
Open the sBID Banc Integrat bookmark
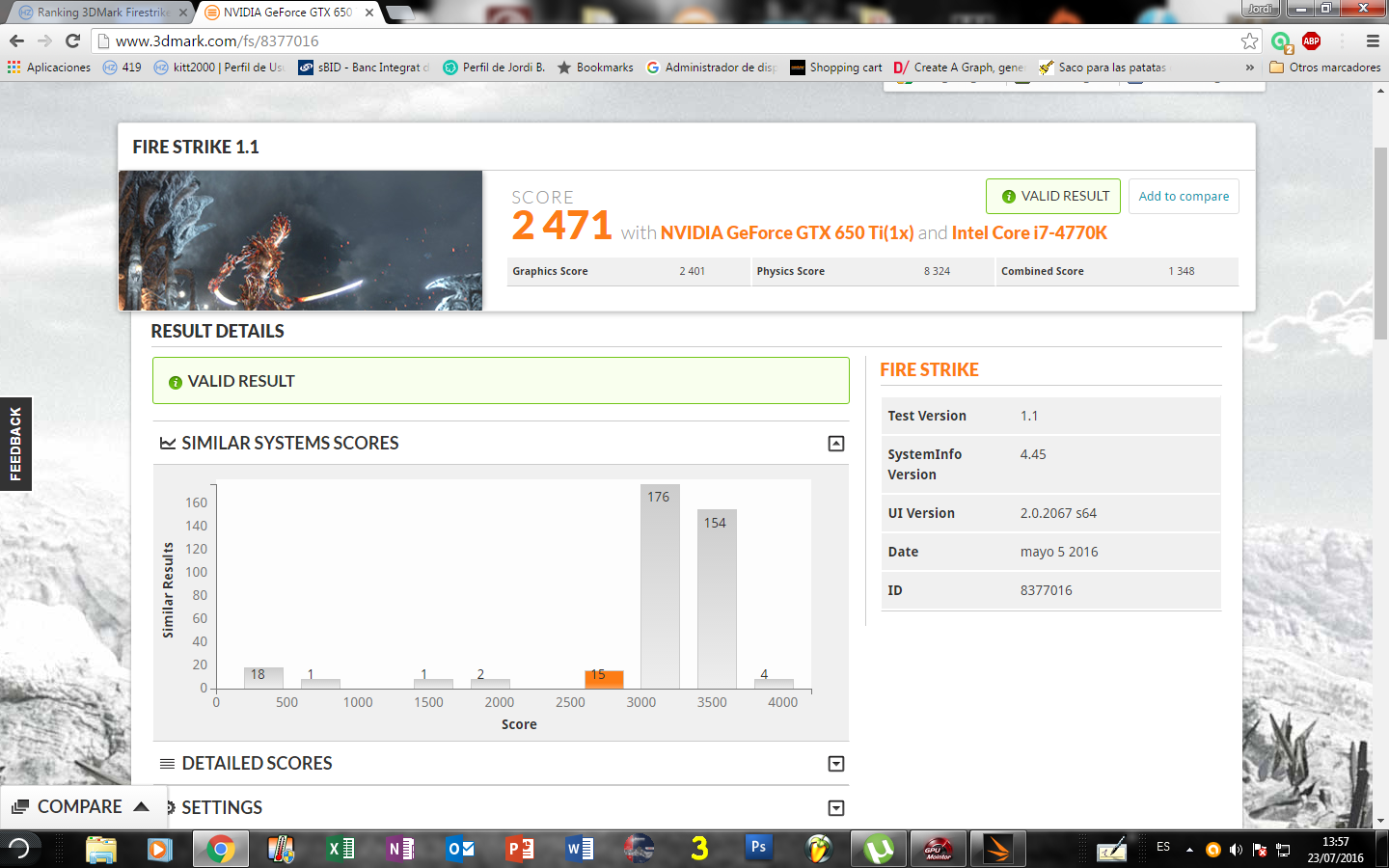pos(364,68)
